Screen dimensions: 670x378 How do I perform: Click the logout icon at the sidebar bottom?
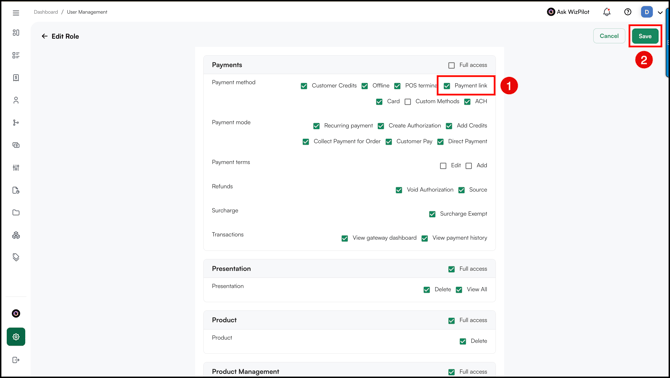pyautogui.click(x=16, y=360)
